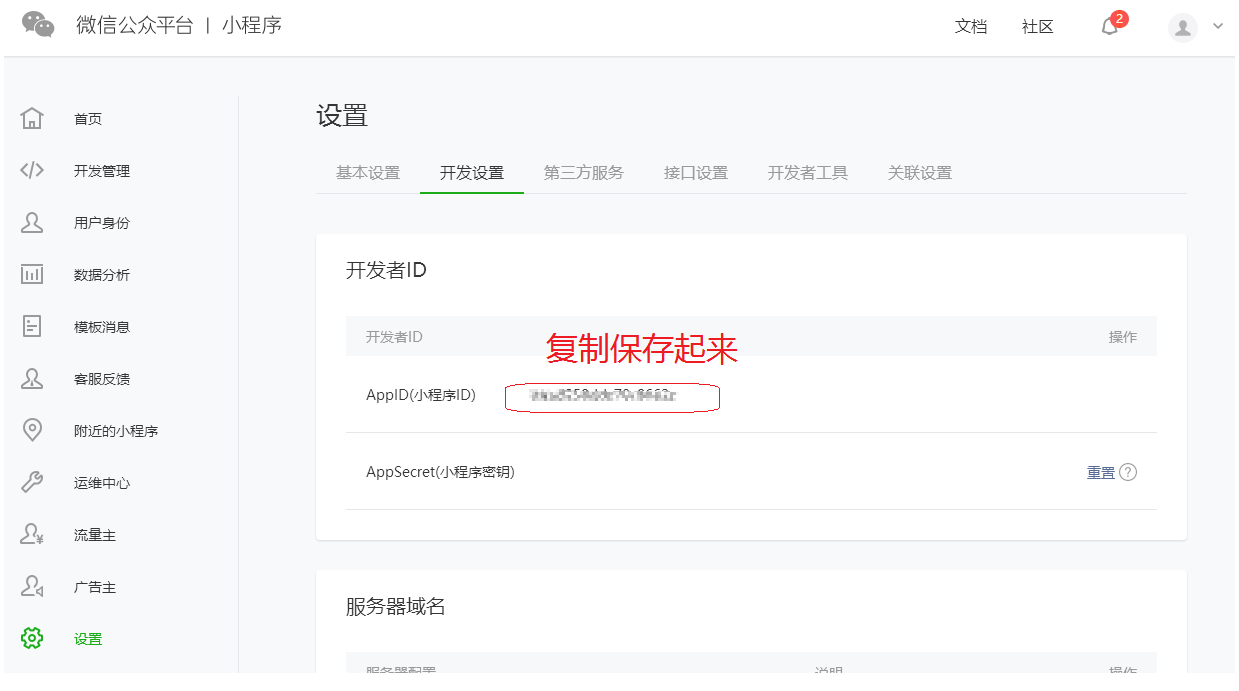Viewport: 1239px width, 691px height.
Task: Switch to the 第三方服务 tab
Action: [x=584, y=173]
